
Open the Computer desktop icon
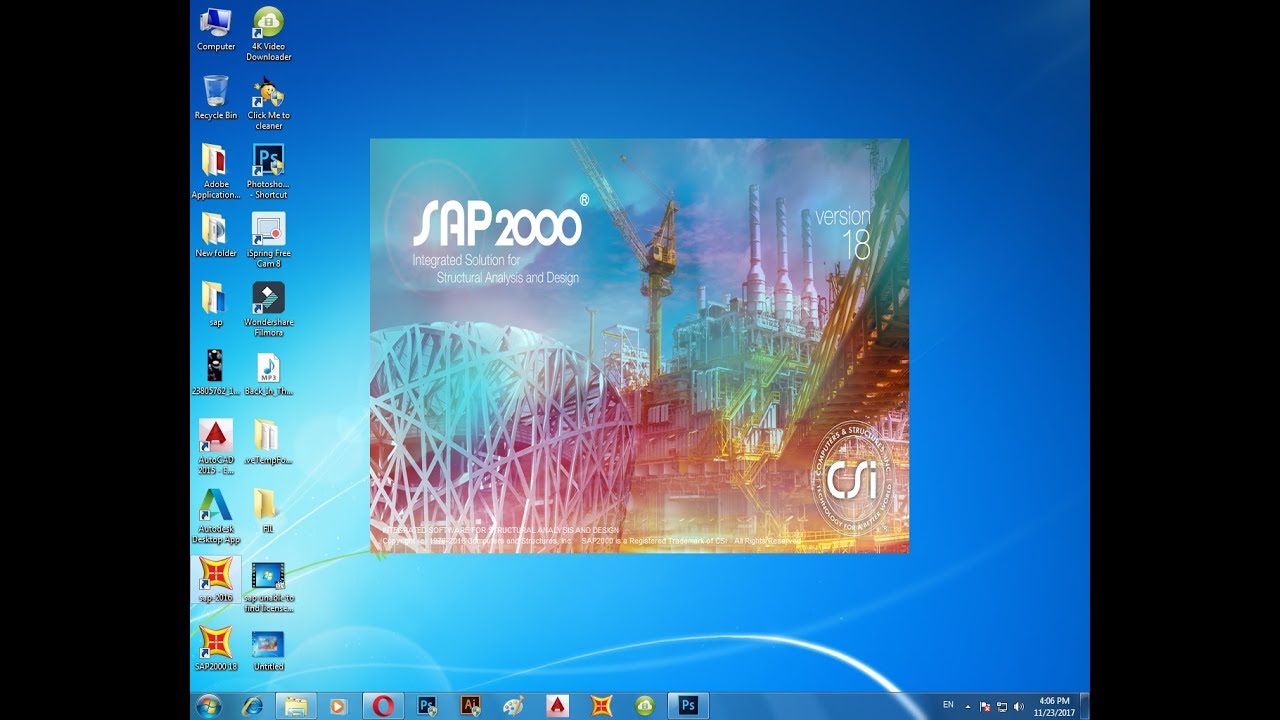tap(216, 29)
